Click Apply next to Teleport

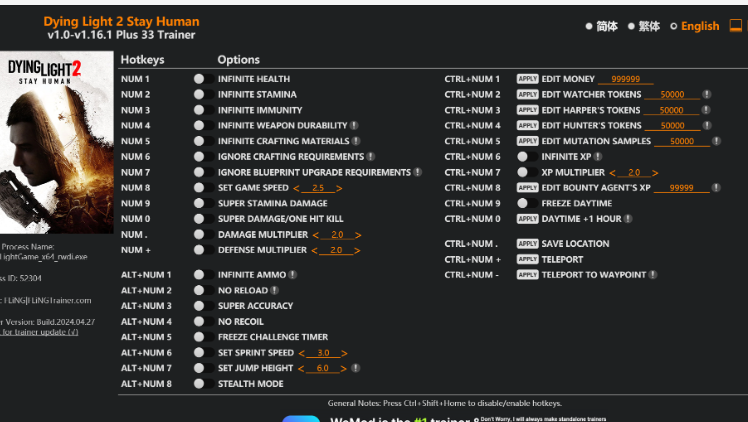pos(528,259)
